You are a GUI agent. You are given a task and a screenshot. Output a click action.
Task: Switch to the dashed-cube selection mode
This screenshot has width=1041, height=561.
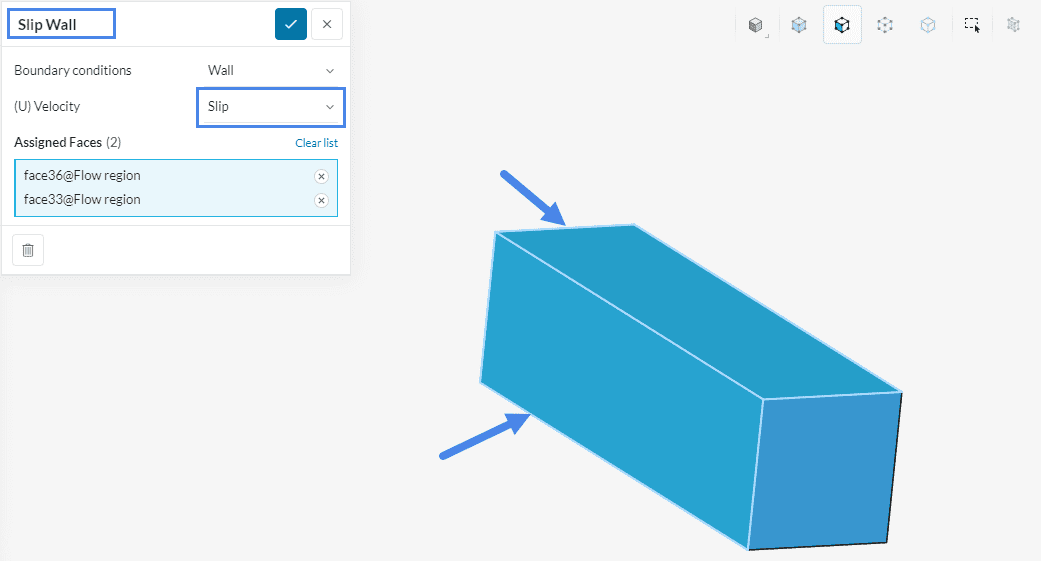point(885,25)
